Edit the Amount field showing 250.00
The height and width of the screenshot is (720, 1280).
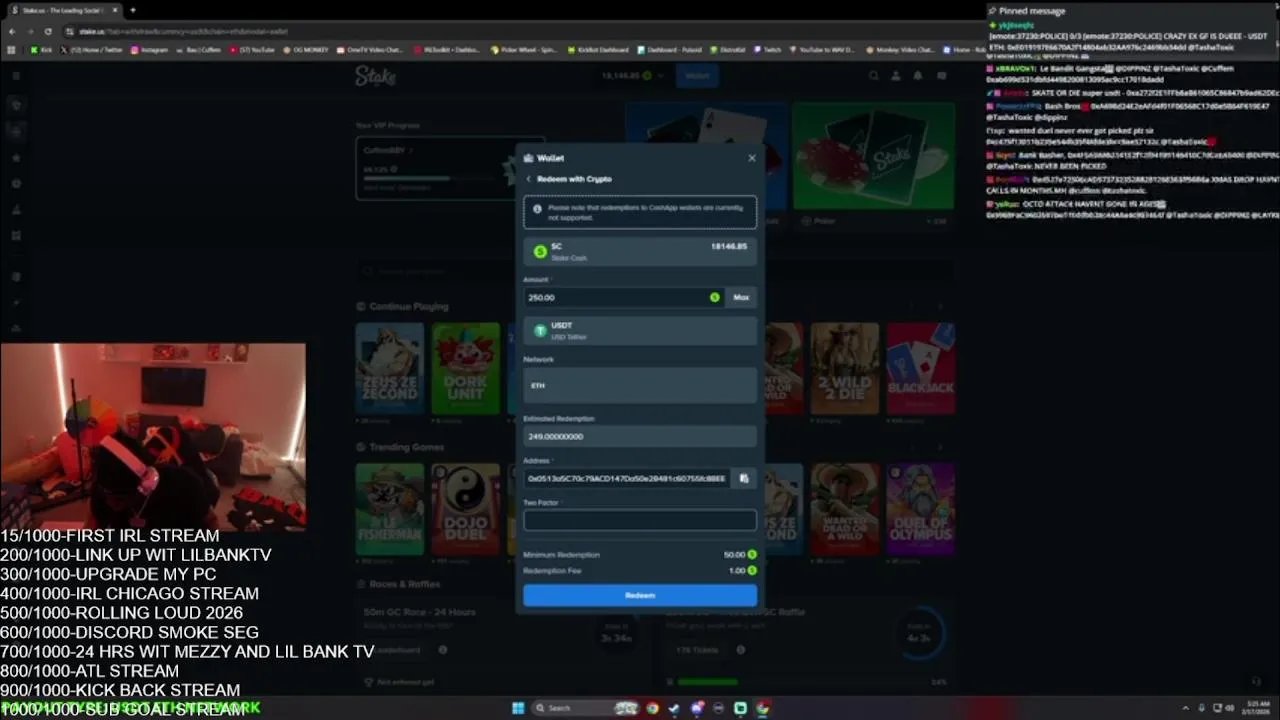(x=625, y=297)
